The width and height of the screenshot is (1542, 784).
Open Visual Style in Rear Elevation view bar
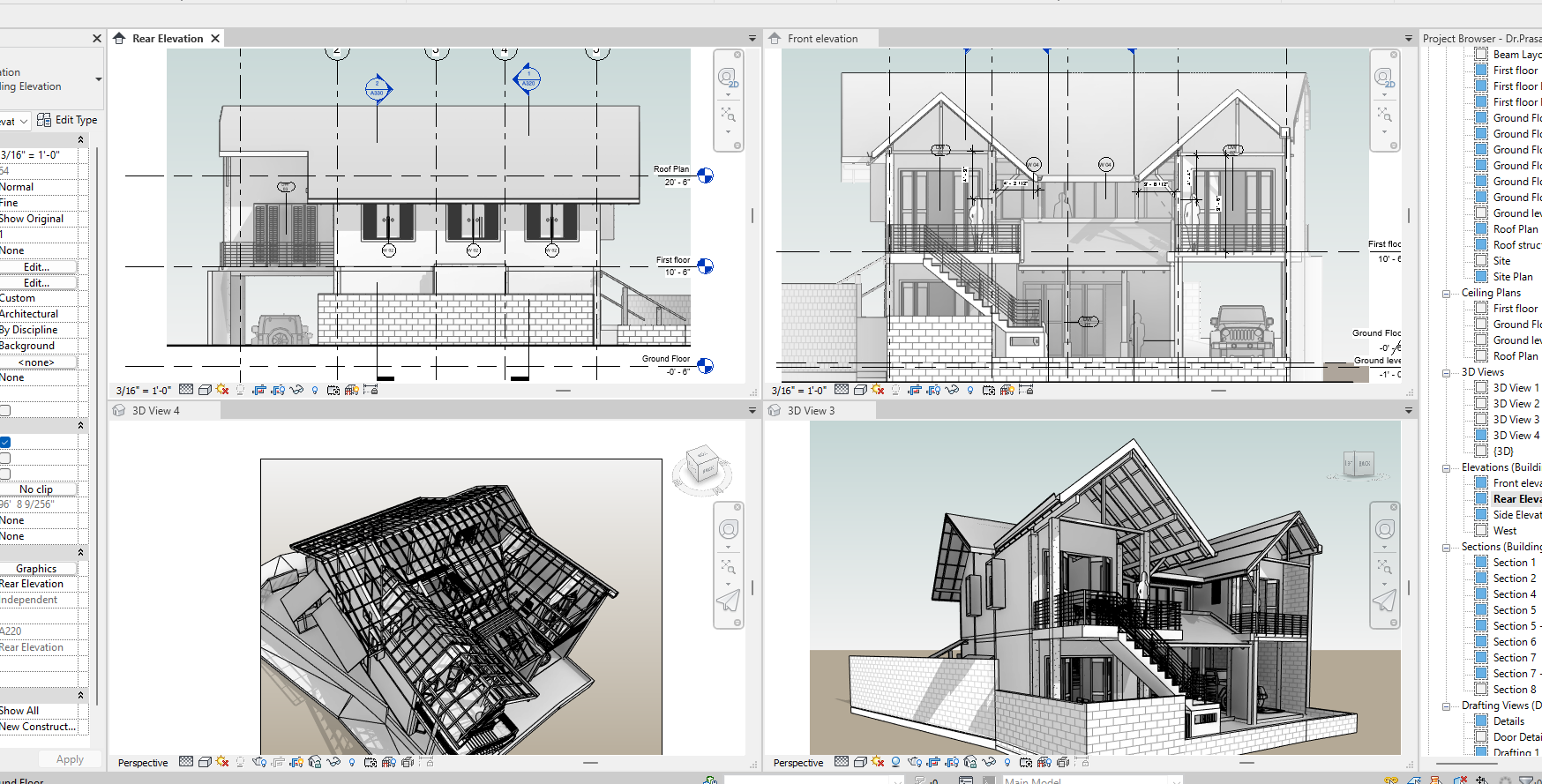tap(205, 390)
